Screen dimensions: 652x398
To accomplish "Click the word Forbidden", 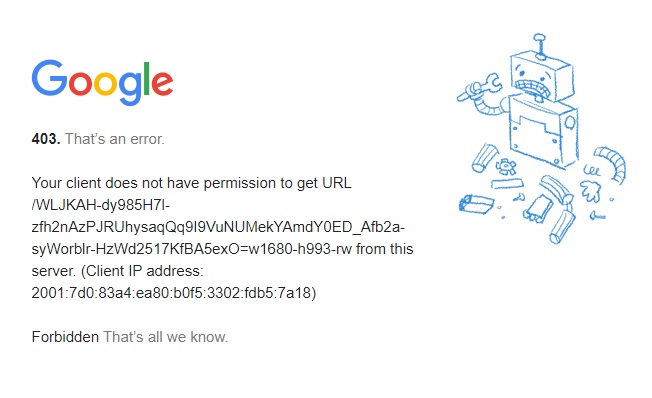I will pos(65,337).
